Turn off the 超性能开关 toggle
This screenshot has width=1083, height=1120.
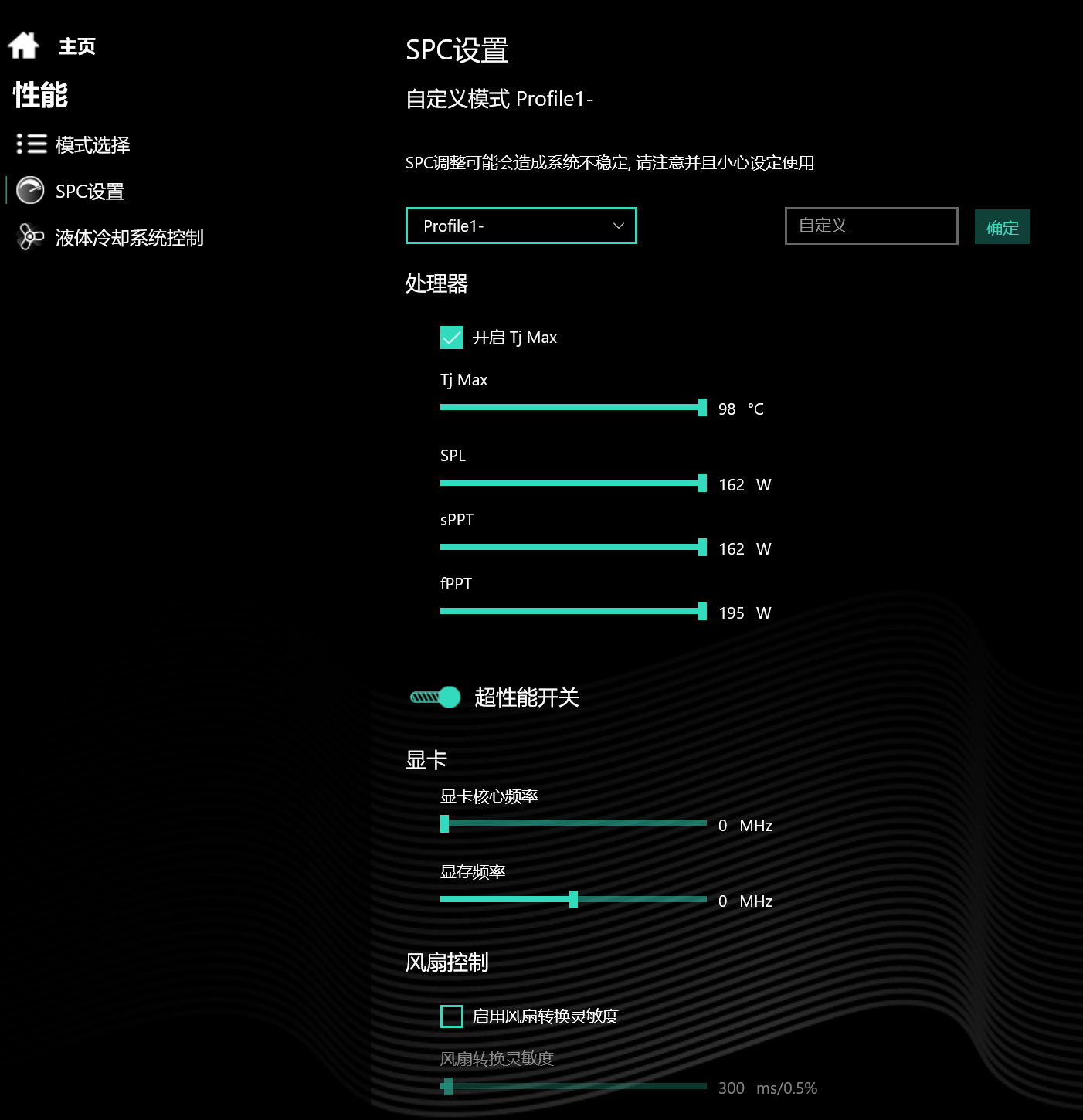point(436,697)
